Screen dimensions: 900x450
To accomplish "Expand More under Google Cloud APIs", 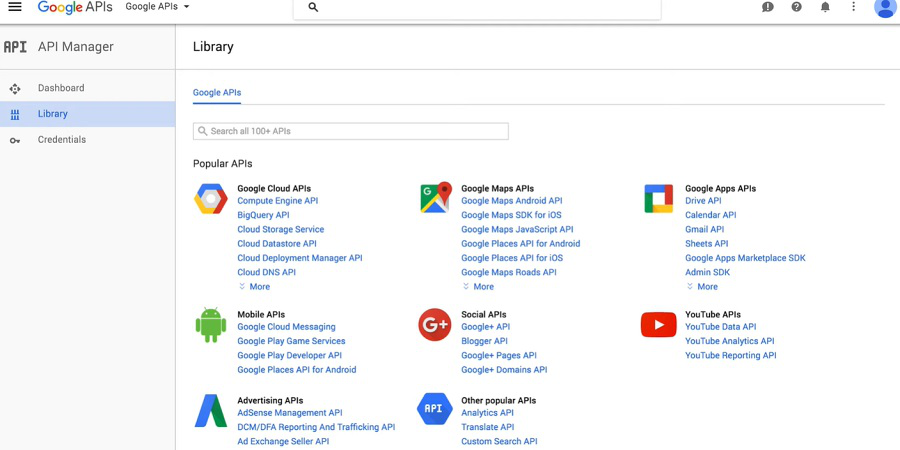I will tap(254, 286).
